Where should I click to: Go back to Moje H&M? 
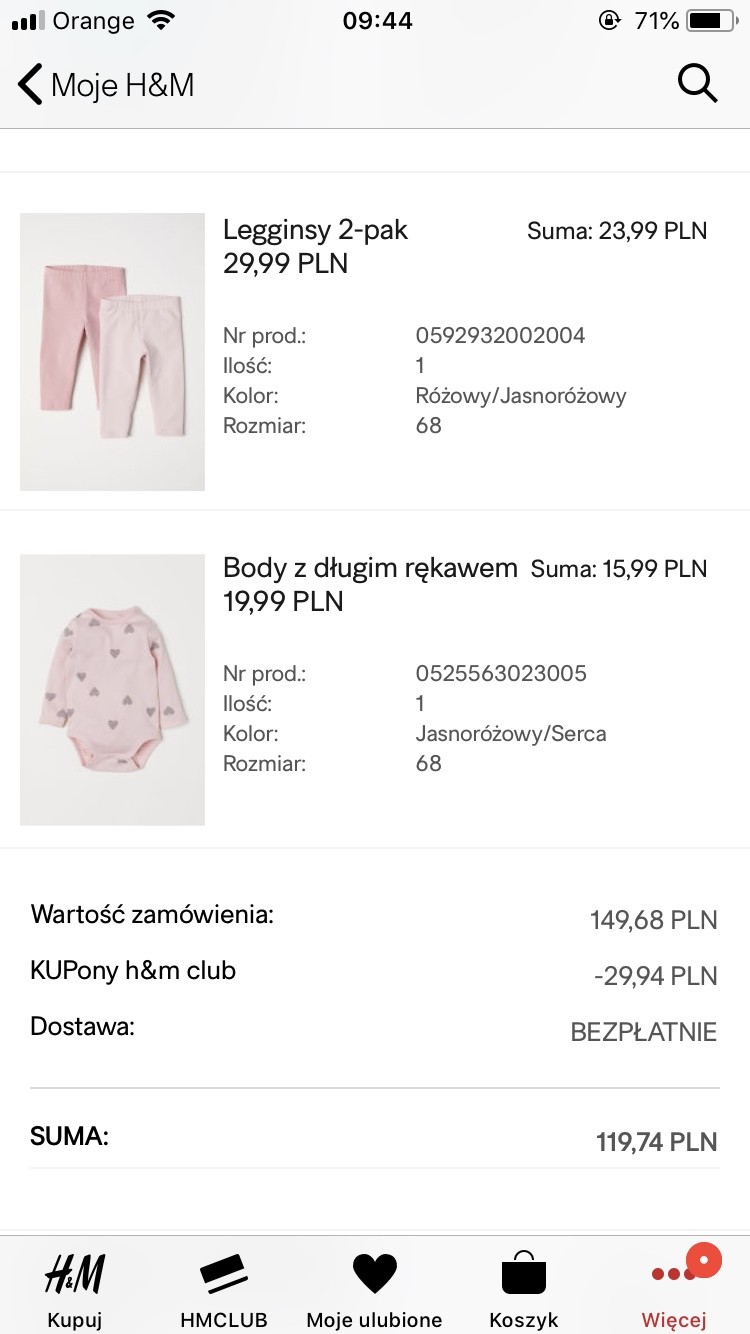[x=122, y=85]
